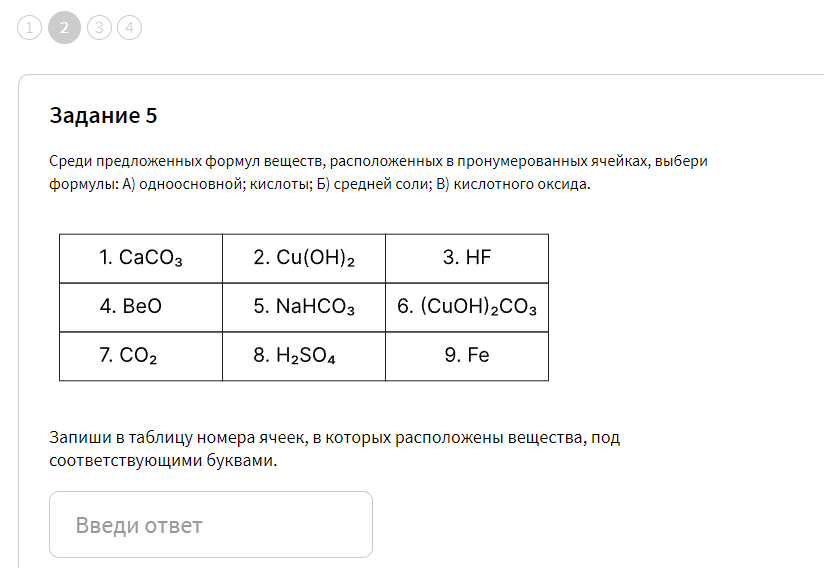Click the "Задание 5" heading
Image resolution: width=824 pixels, height=568 pixels.
(x=104, y=116)
